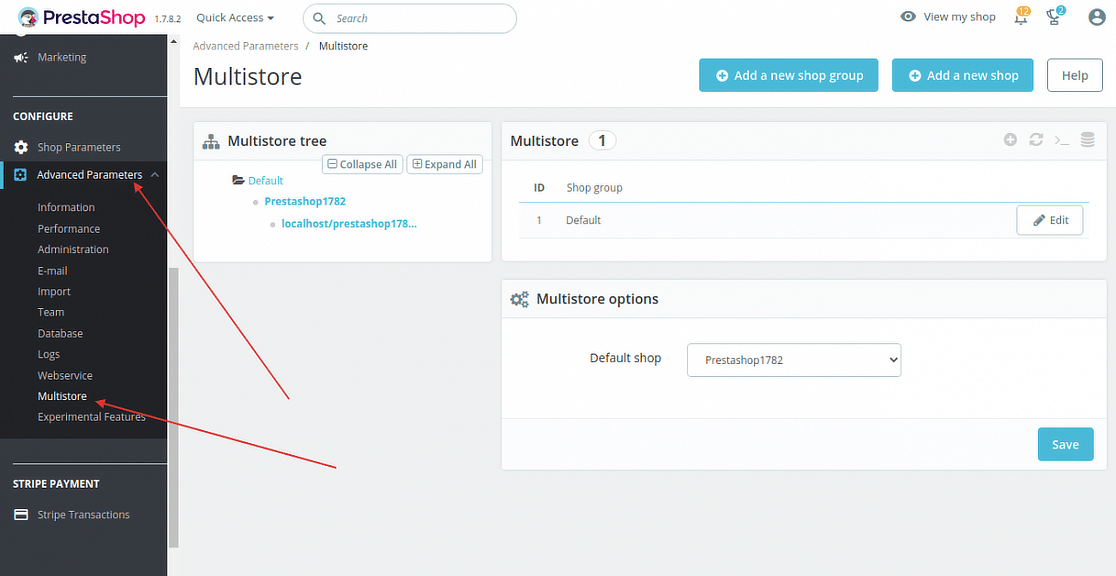The image size is (1116, 576).
Task: Open the user profile avatar icon
Action: pos(1097,17)
